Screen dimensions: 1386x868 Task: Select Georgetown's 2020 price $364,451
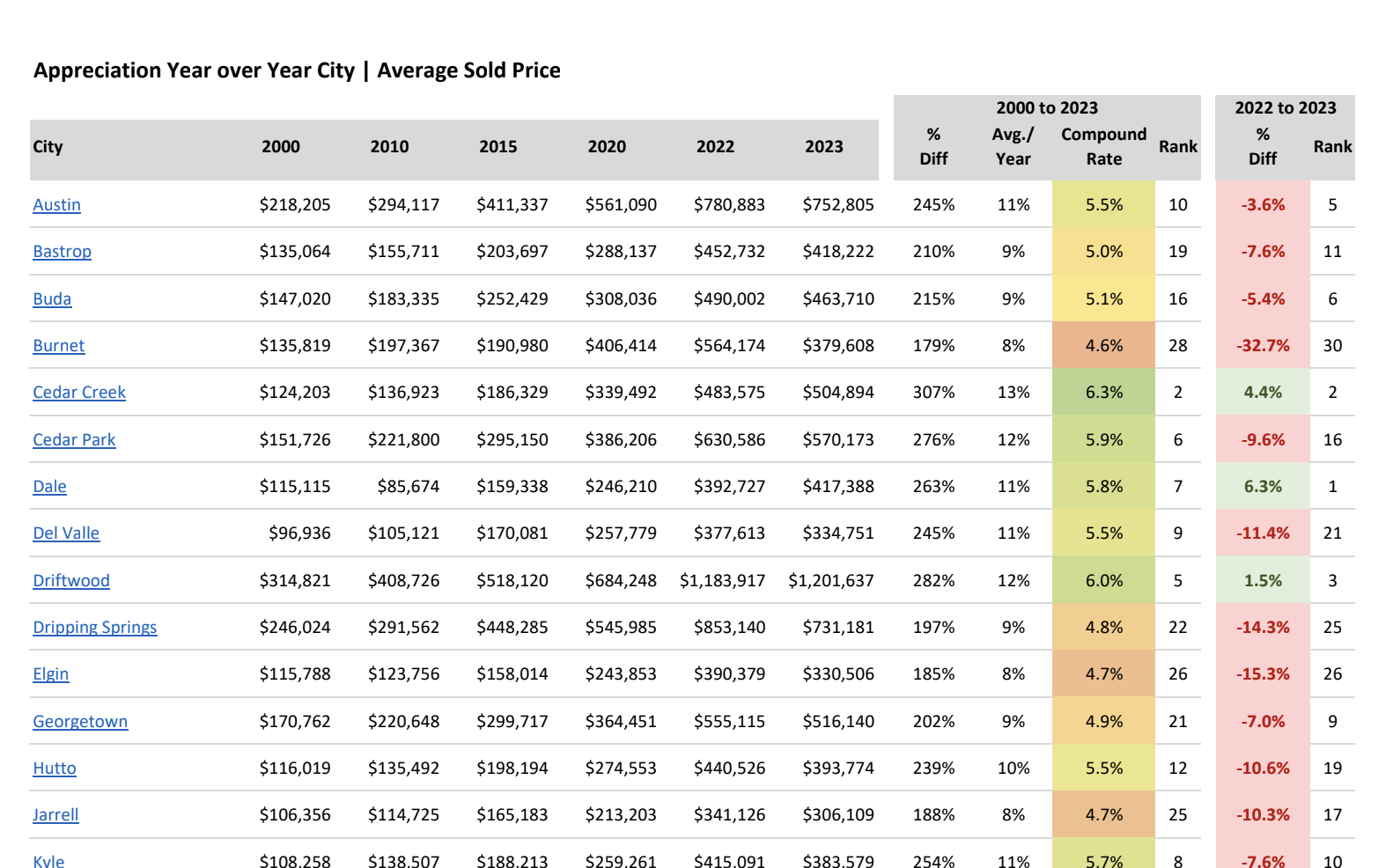[x=621, y=722]
